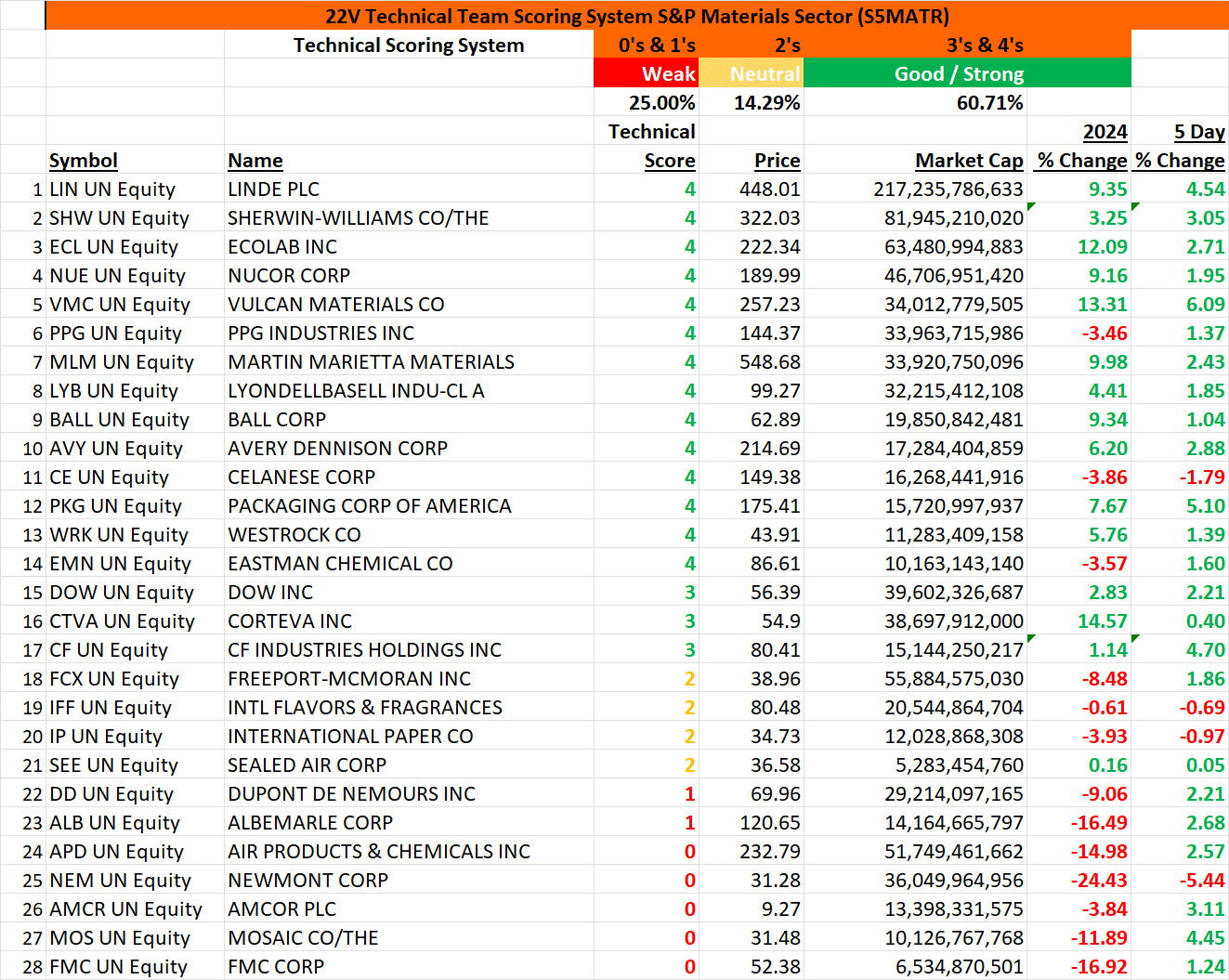Select the 14.29% neutral percentage cell

point(752,102)
